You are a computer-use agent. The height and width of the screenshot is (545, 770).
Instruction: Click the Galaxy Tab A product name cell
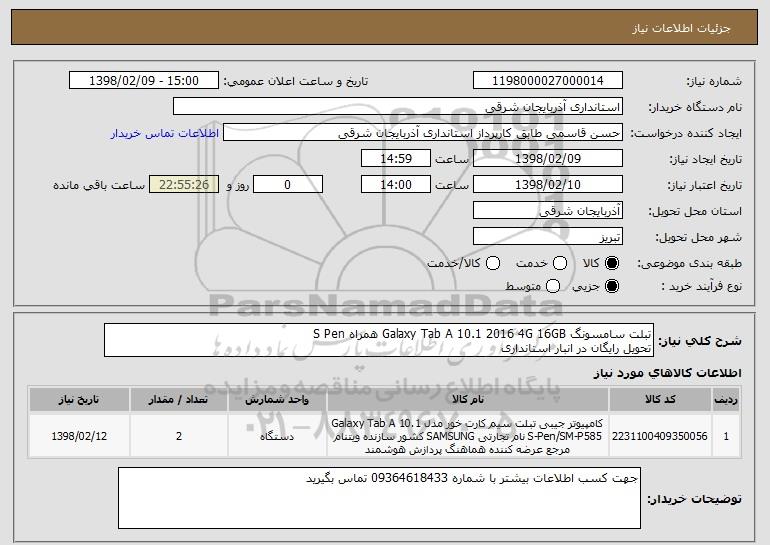pos(468,436)
